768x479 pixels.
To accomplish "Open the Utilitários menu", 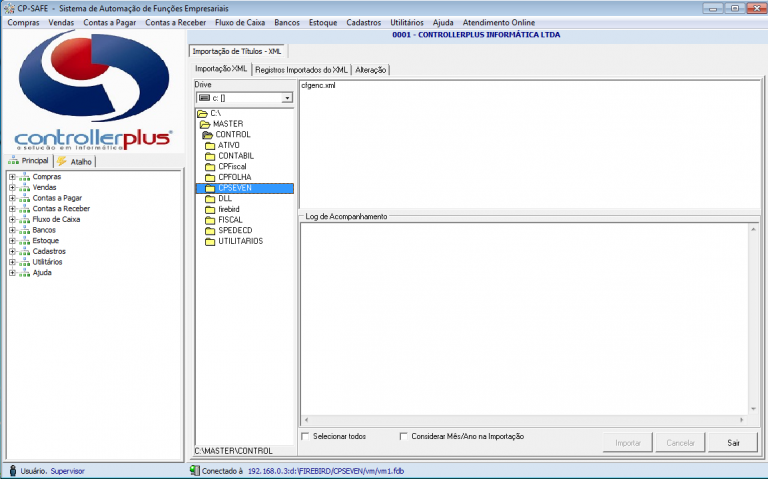I will tap(407, 23).
